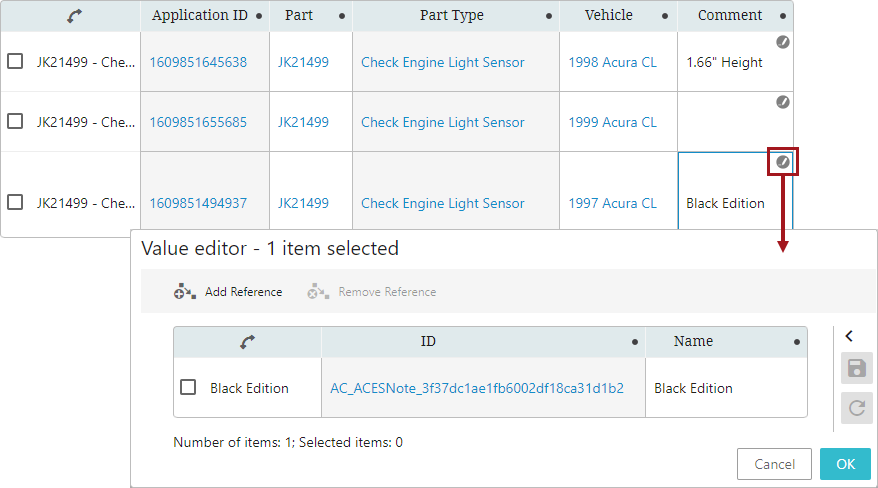This screenshot has height=488, width=878.
Task: Open the Application ID column options dot
Action: click(259, 16)
